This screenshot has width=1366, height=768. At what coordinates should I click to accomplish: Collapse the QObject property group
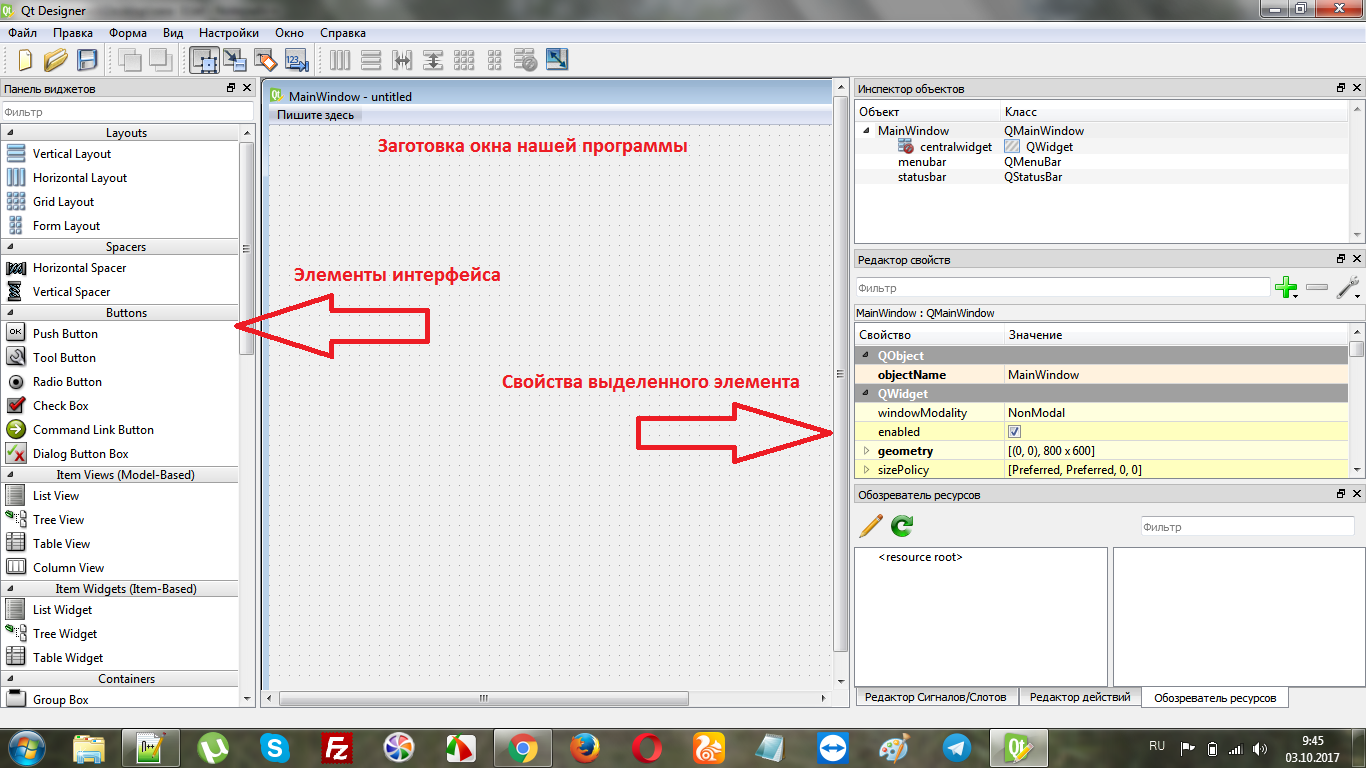point(867,356)
